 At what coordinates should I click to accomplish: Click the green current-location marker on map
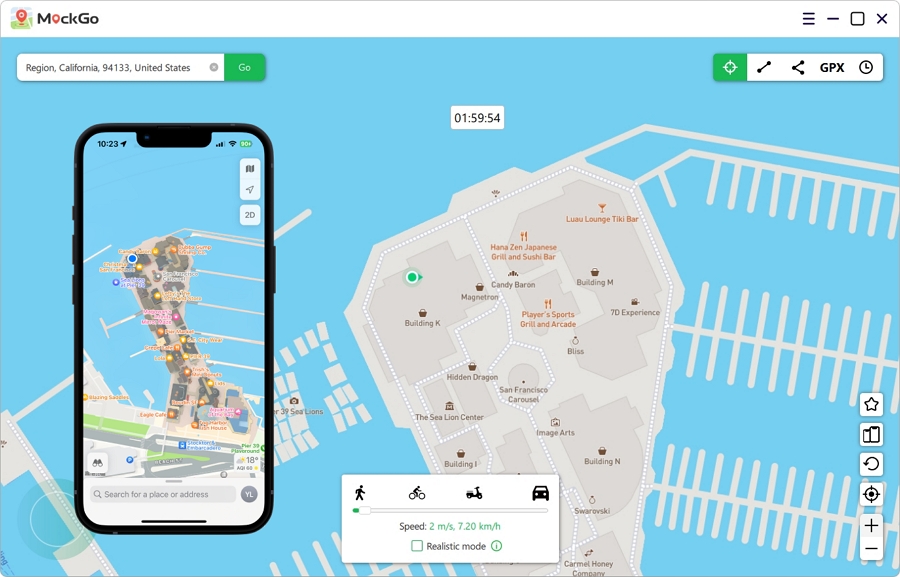click(412, 277)
